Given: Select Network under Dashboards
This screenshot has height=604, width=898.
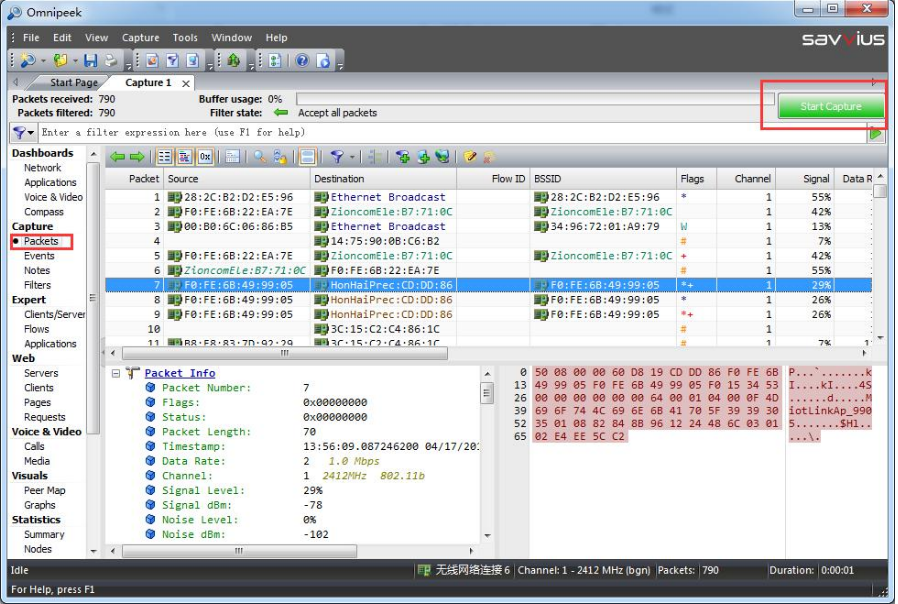Looking at the screenshot, I should pyautogui.click(x=42, y=168).
